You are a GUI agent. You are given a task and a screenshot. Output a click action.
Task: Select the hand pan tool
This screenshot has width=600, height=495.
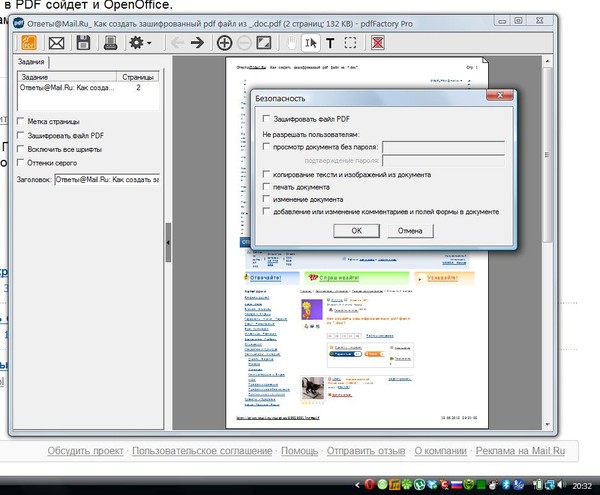pos(292,43)
